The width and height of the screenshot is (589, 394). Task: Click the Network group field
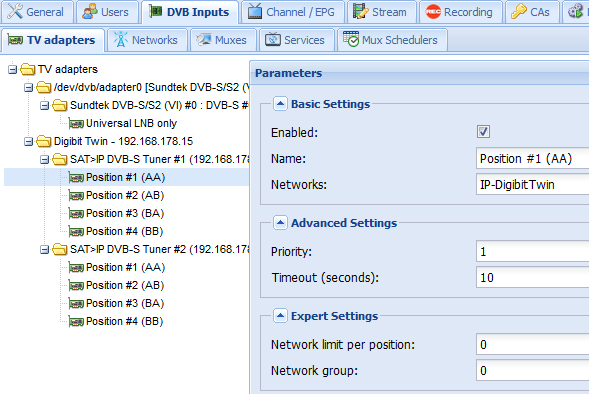[x=532, y=370]
